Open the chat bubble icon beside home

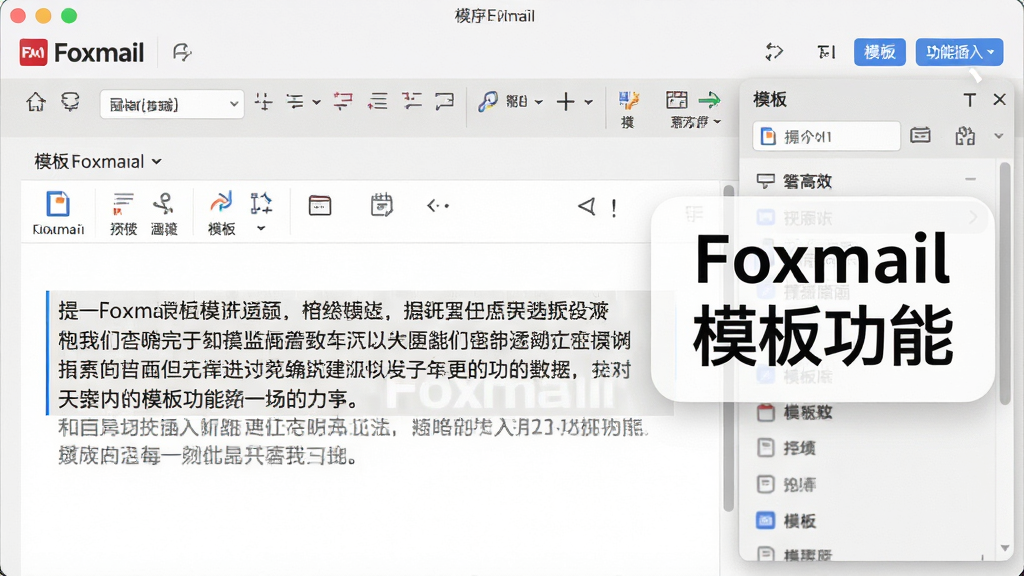[x=70, y=102]
